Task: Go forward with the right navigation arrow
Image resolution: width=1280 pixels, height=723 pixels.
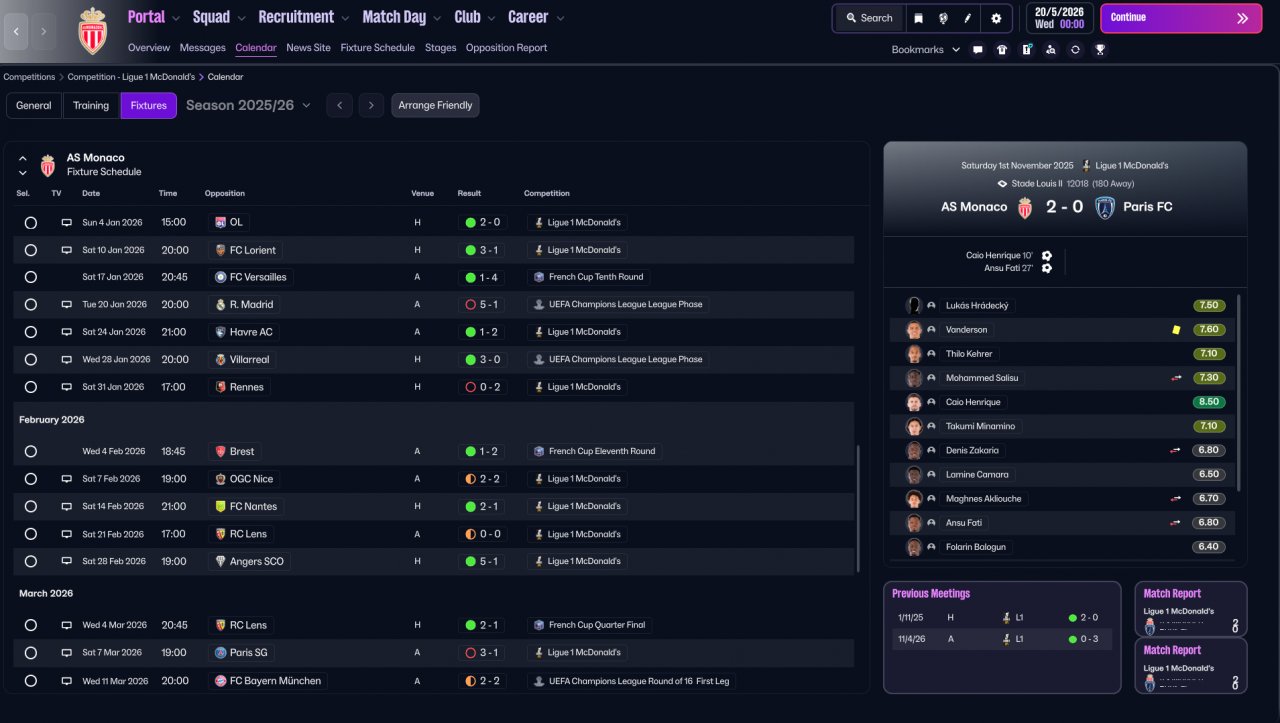Action: tap(44, 31)
